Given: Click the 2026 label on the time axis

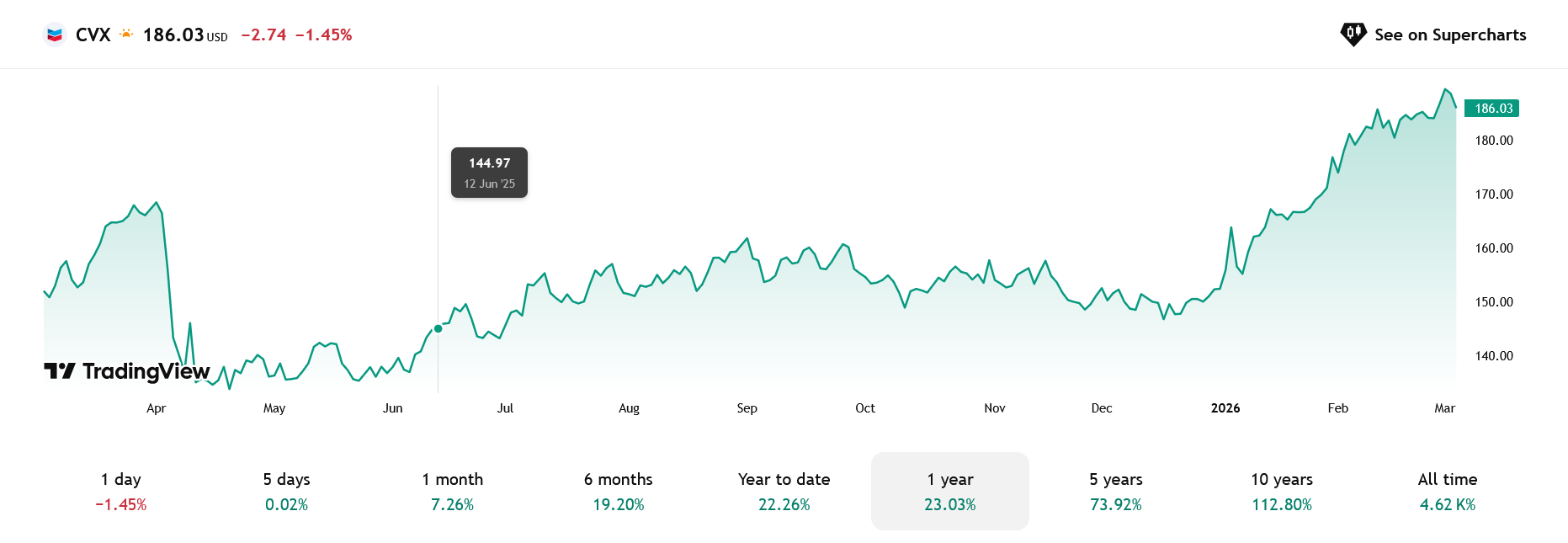Looking at the screenshot, I should click(x=1225, y=408).
